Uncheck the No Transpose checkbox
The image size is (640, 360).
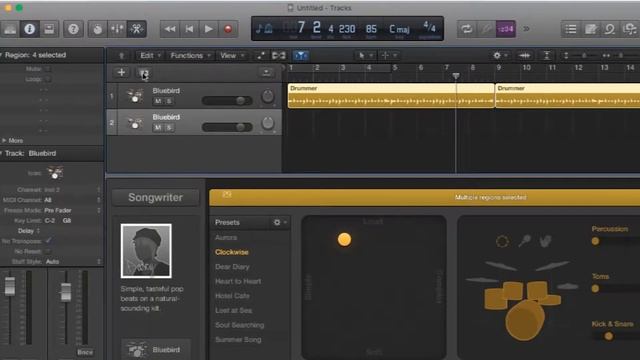[48, 241]
